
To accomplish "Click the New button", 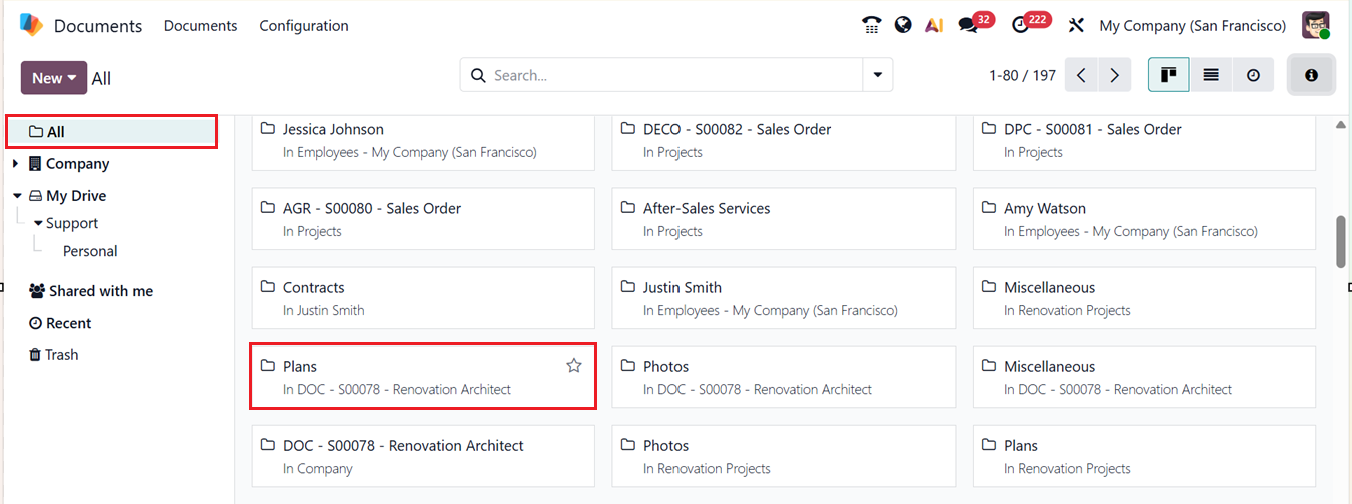I will [54, 78].
